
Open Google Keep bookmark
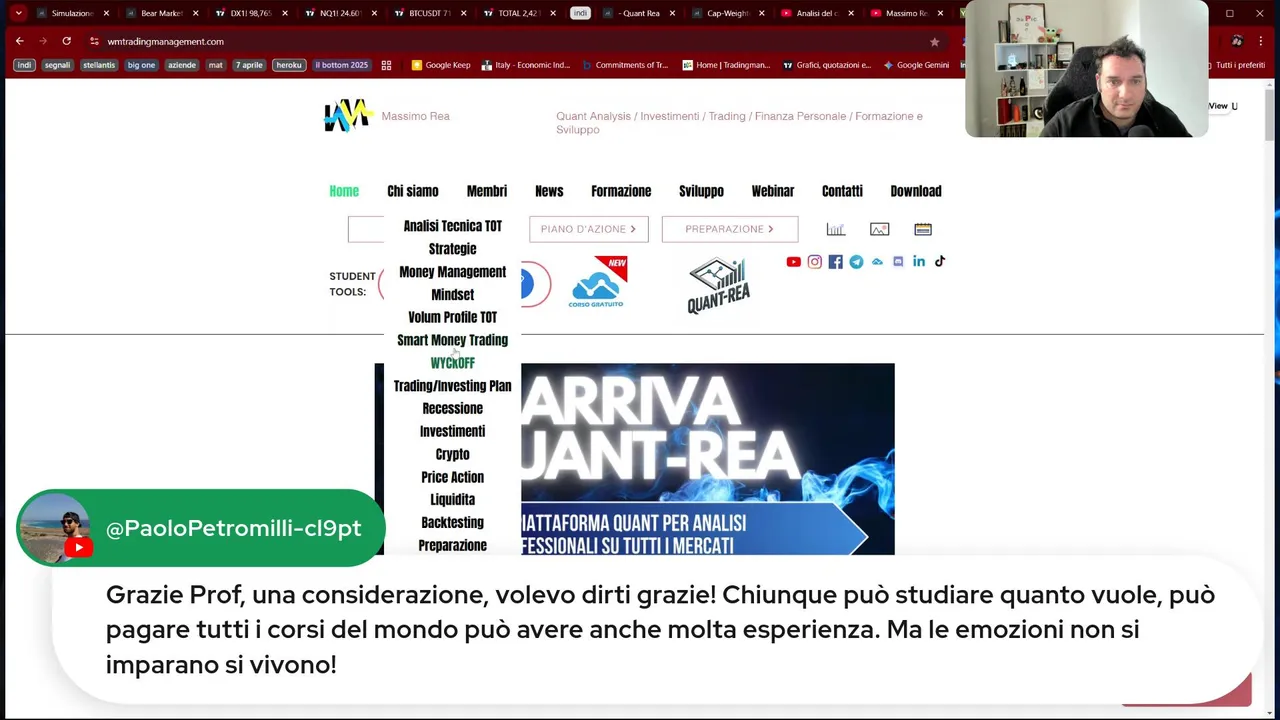440,65
